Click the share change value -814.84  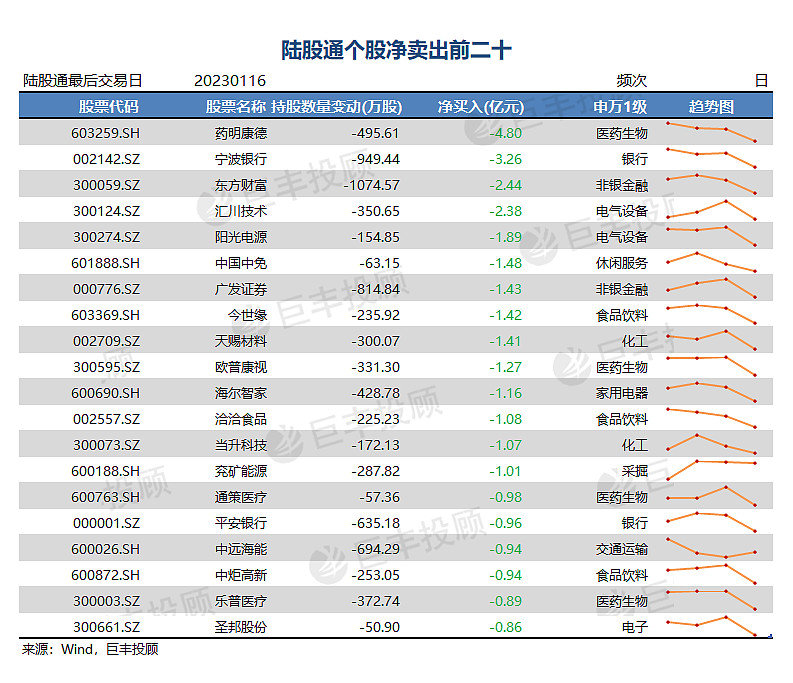[376, 289]
